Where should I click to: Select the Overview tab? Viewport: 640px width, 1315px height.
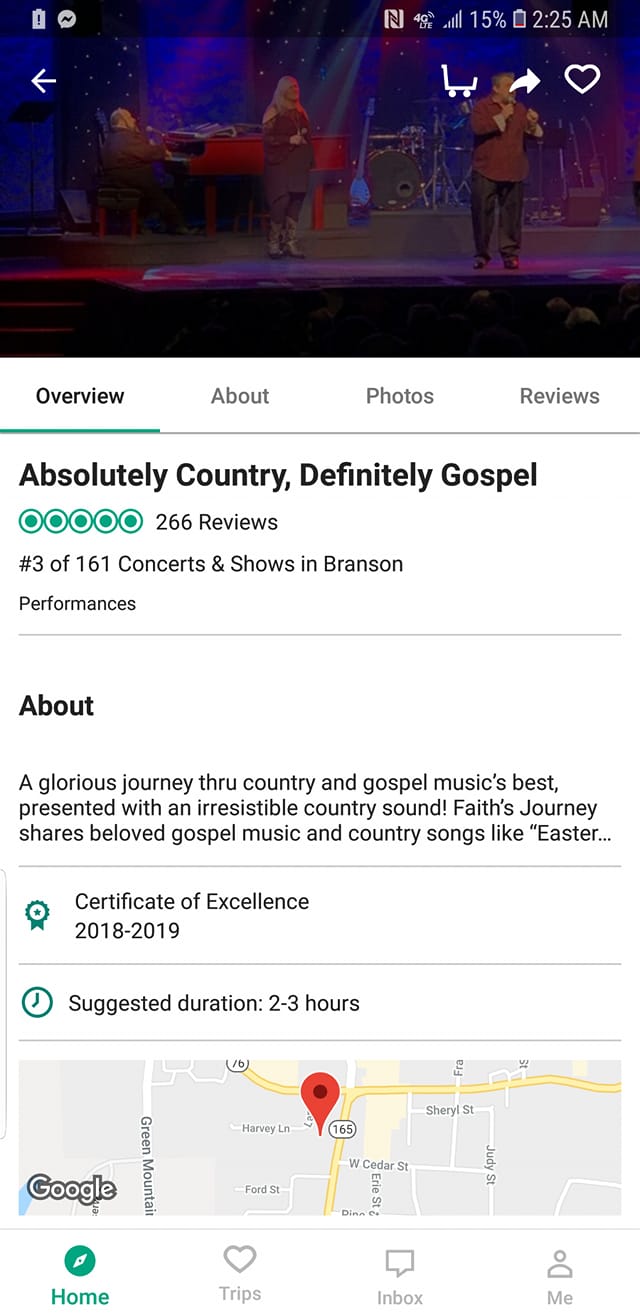pos(80,396)
